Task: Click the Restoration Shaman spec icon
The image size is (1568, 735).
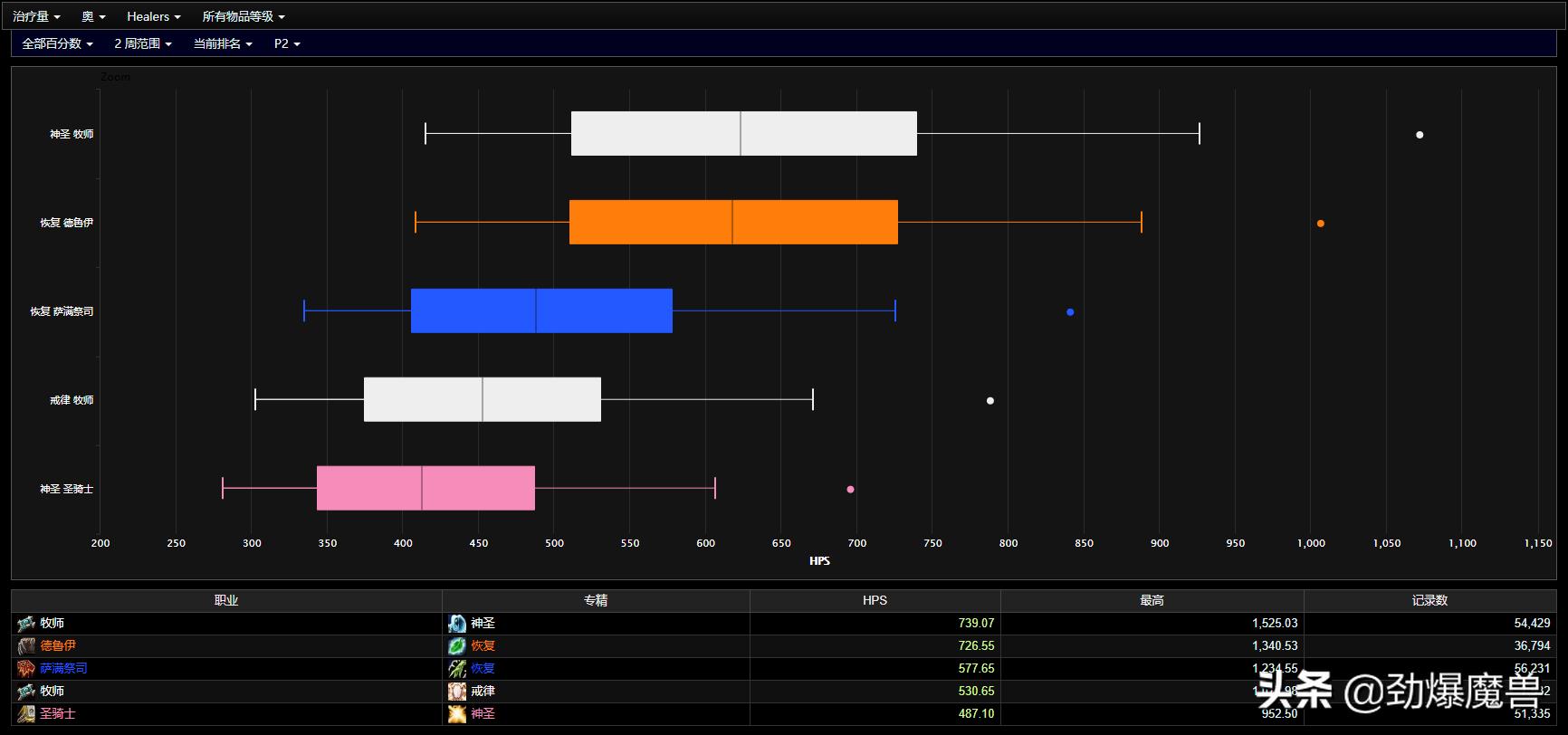Action: coord(457,669)
